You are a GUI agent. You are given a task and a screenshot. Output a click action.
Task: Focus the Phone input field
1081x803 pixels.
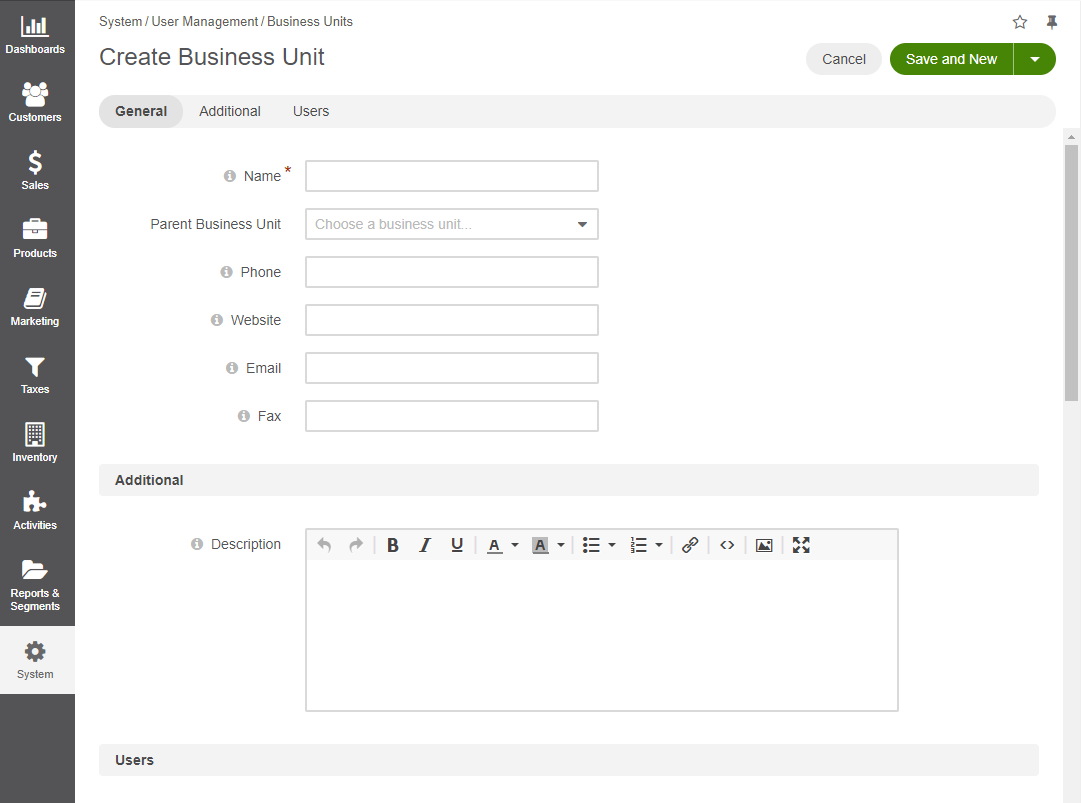(452, 272)
